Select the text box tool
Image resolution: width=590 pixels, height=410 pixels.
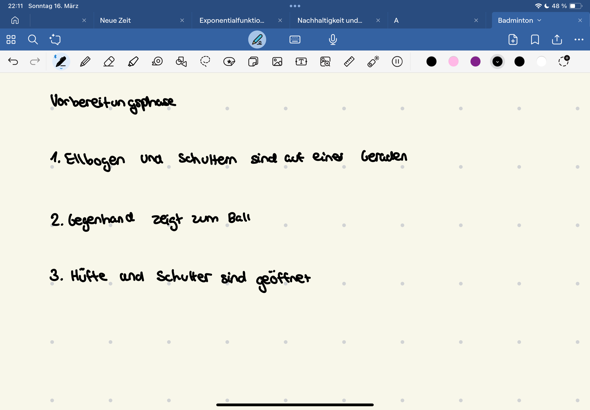[301, 62]
